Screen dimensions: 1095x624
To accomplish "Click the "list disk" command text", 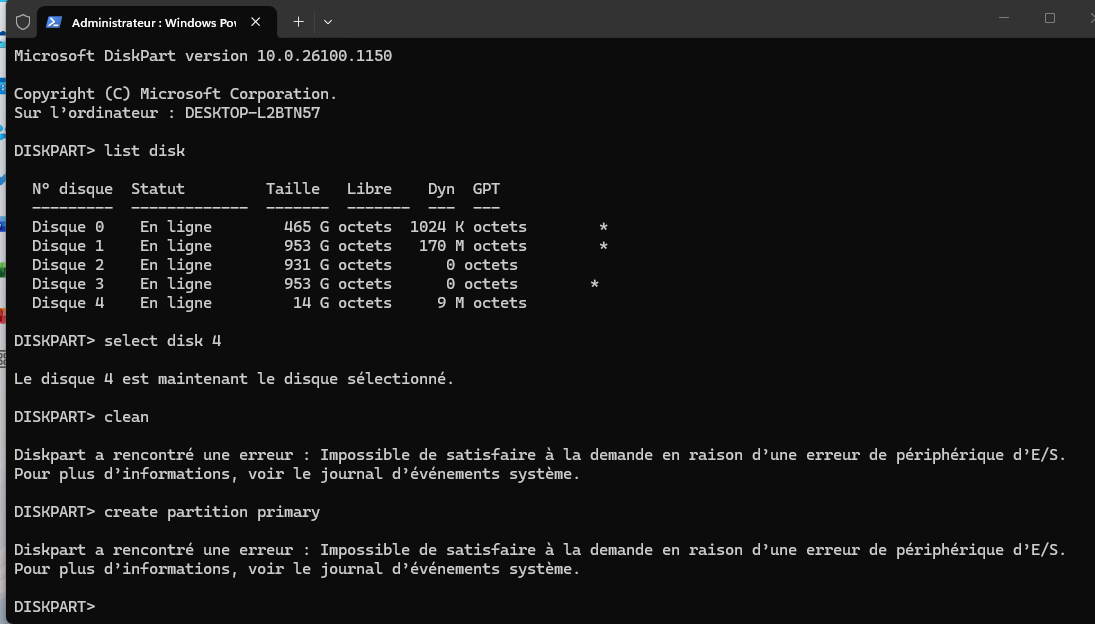I will 144,151.
